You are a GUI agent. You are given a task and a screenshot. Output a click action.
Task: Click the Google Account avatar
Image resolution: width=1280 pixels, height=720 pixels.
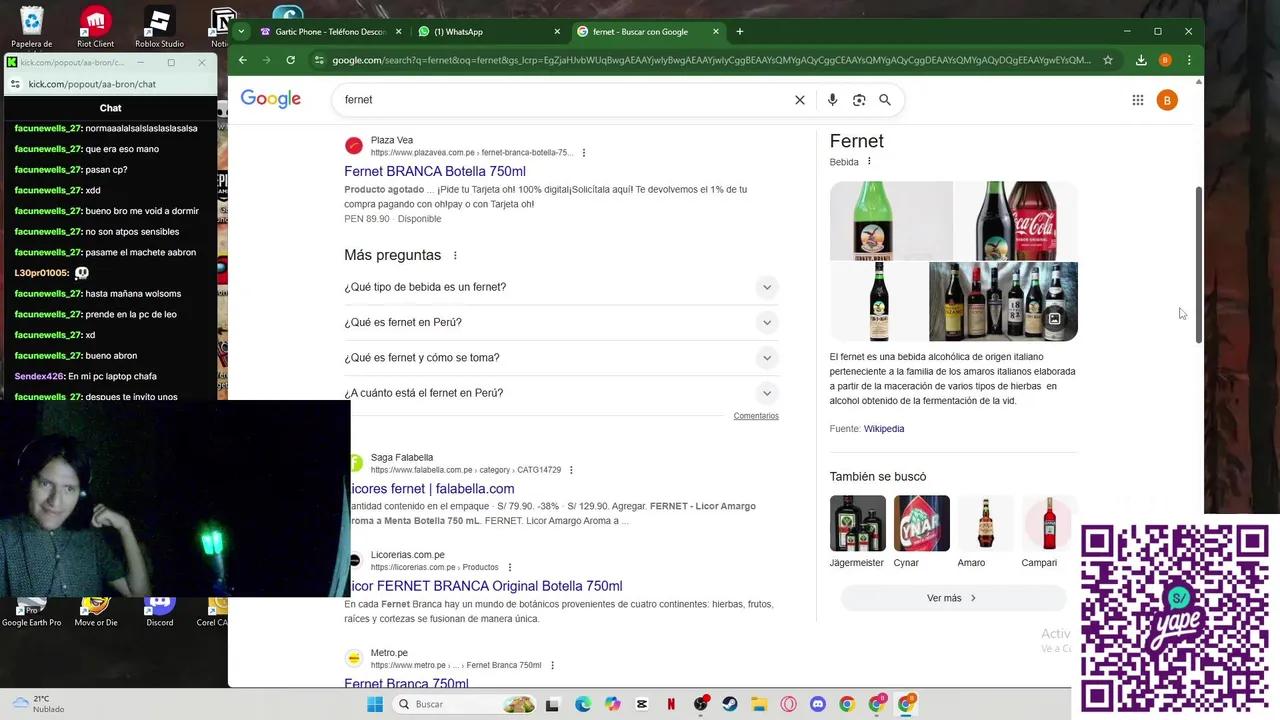[x=1166, y=99]
